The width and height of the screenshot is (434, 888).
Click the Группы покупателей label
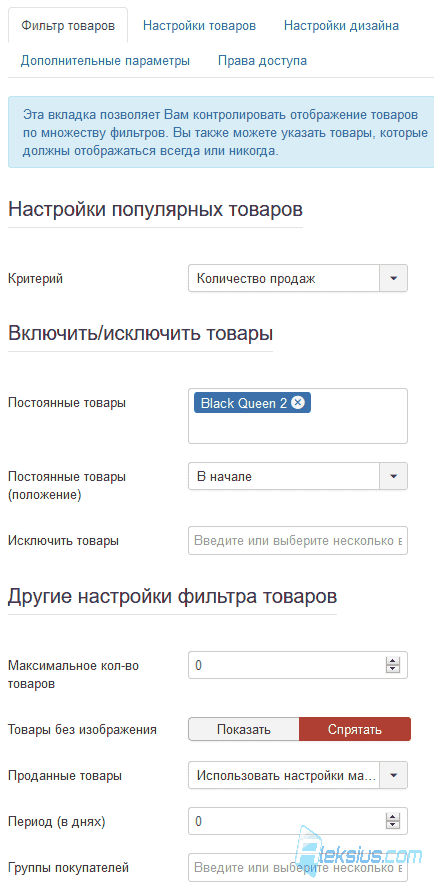pos(69,867)
